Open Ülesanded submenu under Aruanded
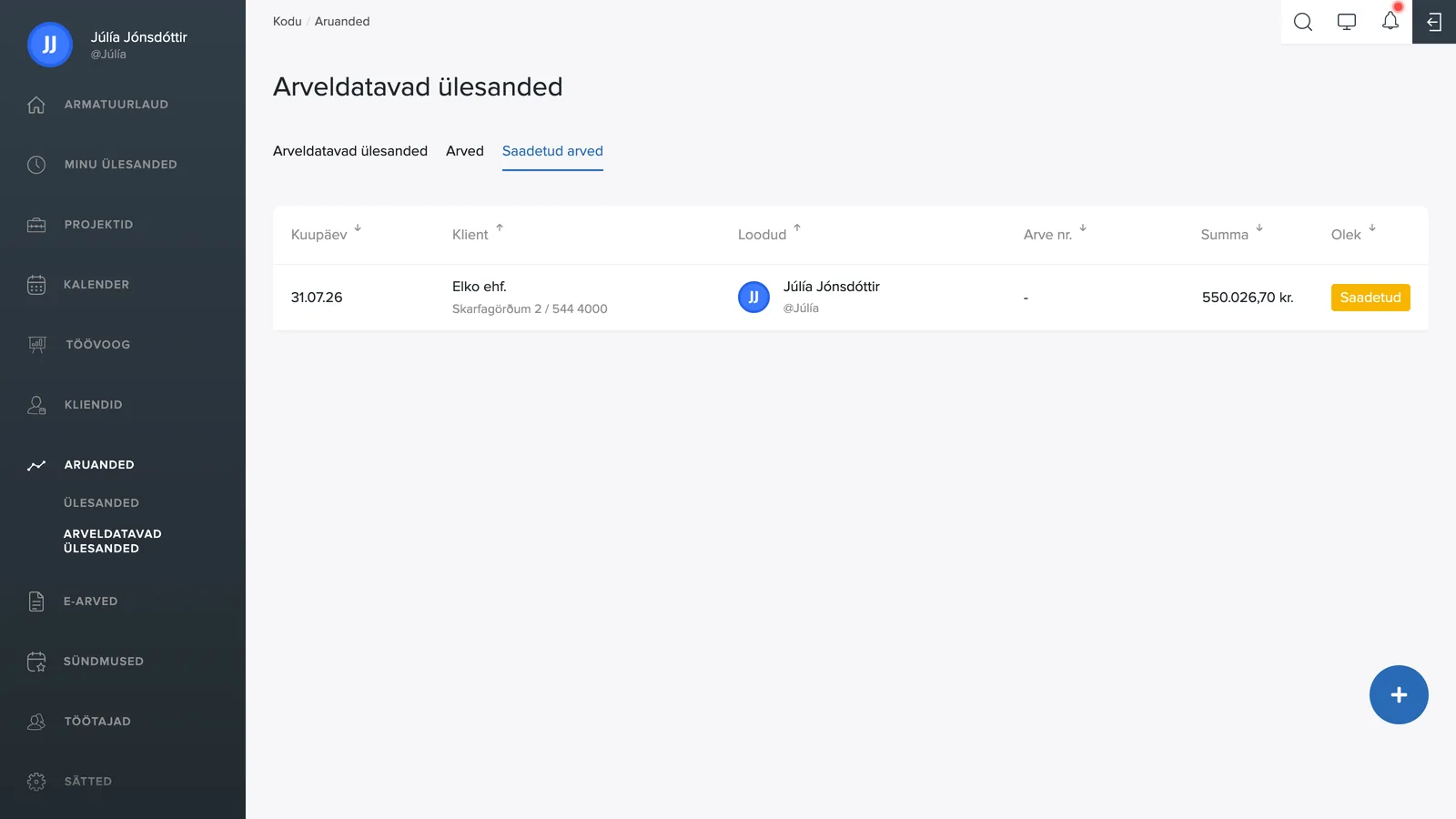The height and width of the screenshot is (819, 1456). (x=101, y=503)
